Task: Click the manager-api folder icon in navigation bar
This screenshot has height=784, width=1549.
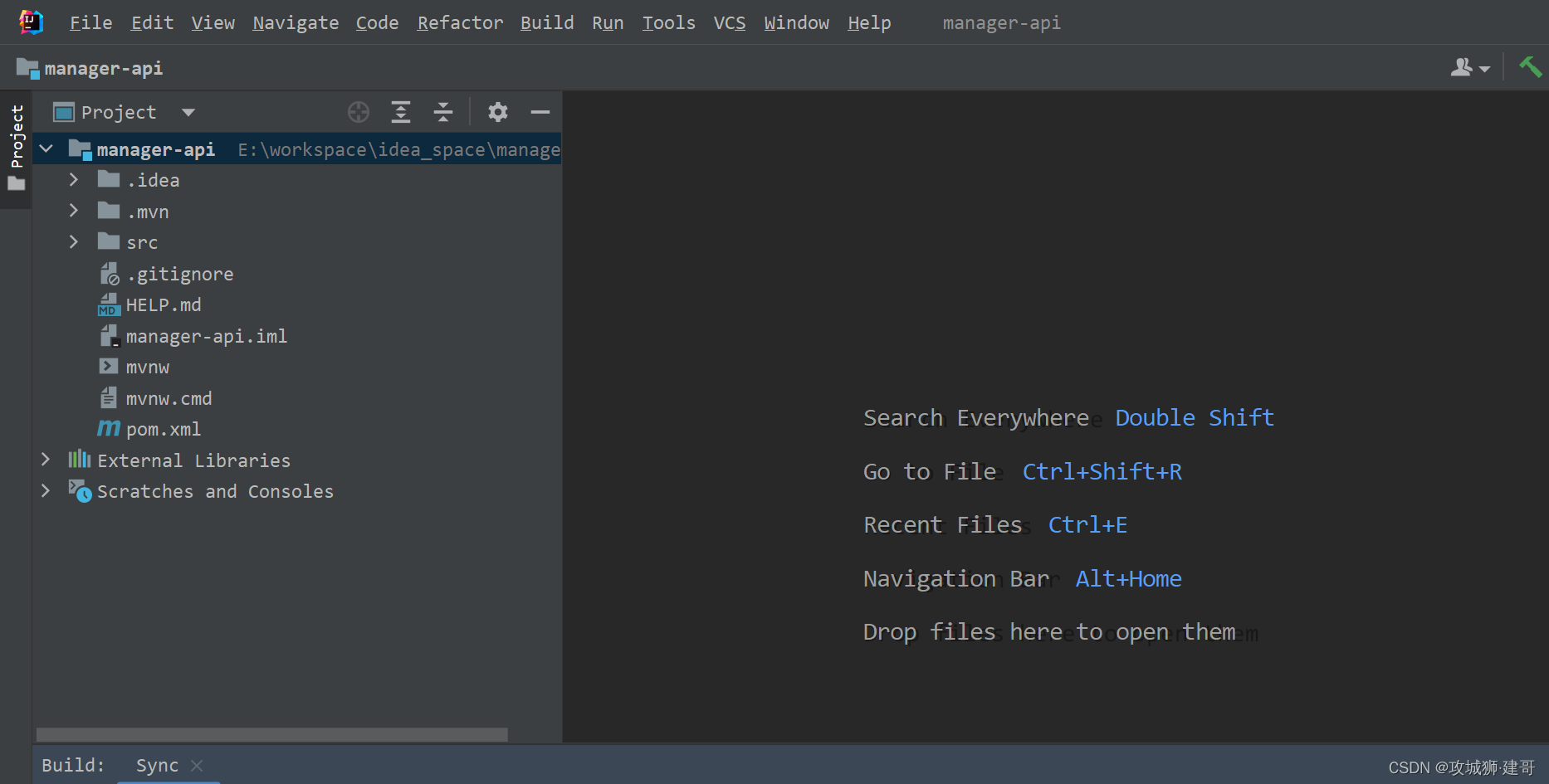Action: [x=27, y=68]
